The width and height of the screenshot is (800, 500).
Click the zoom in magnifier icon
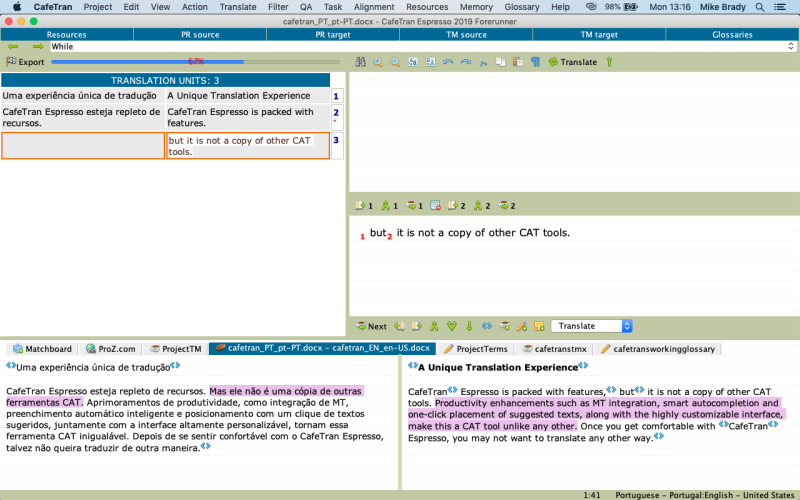click(378, 62)
